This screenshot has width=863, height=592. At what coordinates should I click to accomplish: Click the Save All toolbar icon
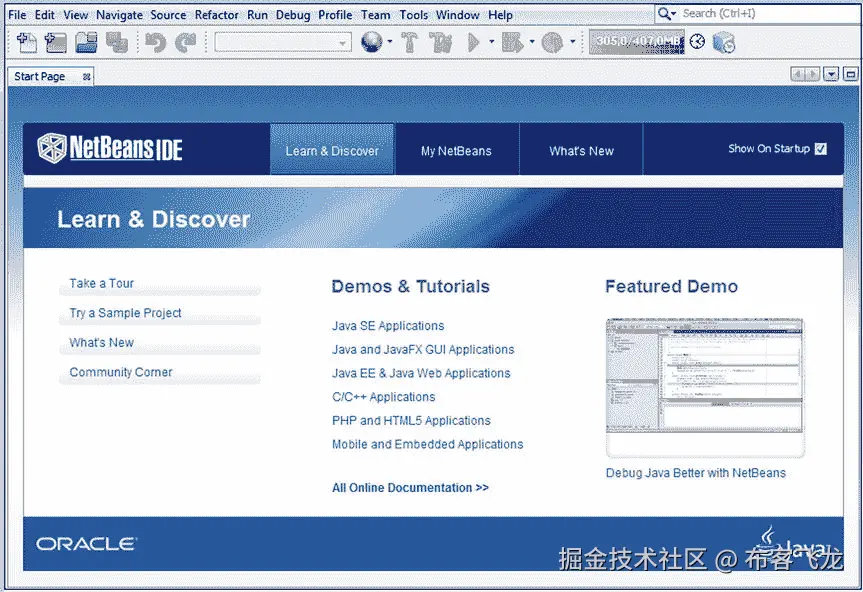[x=117, y=42]
